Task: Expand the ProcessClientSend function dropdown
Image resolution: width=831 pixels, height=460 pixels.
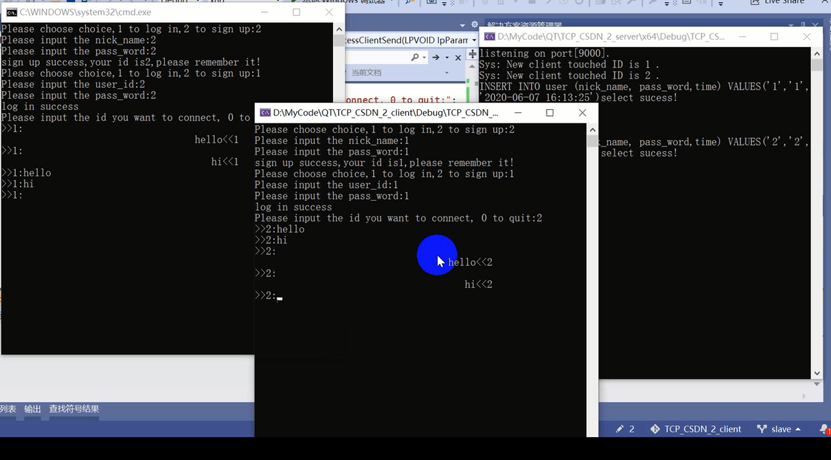Action: (x=474, y=40)
